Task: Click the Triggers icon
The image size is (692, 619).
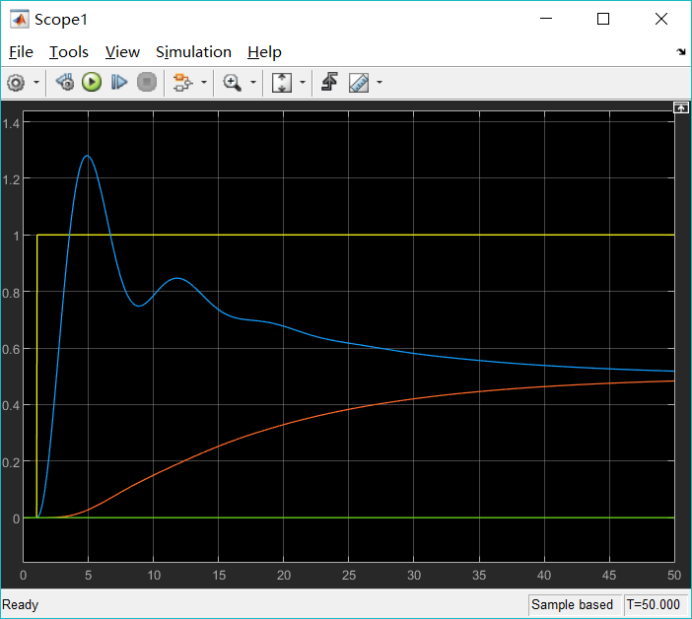Action: point(330,82)
